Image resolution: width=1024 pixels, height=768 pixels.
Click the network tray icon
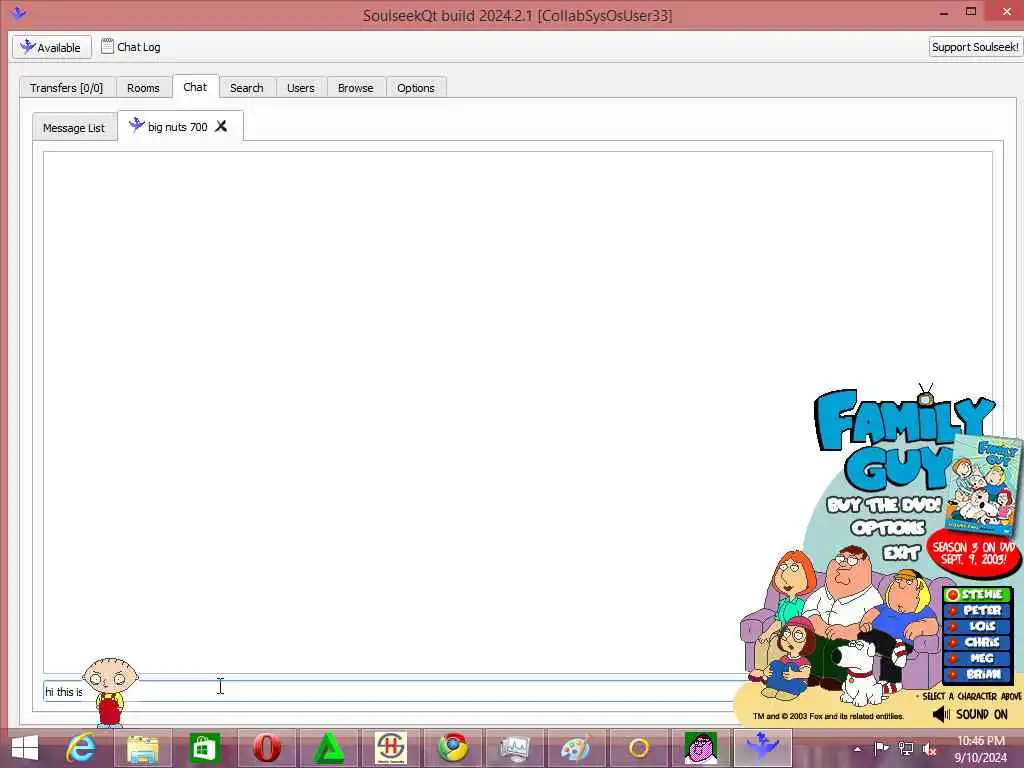[x=906, y=749]
